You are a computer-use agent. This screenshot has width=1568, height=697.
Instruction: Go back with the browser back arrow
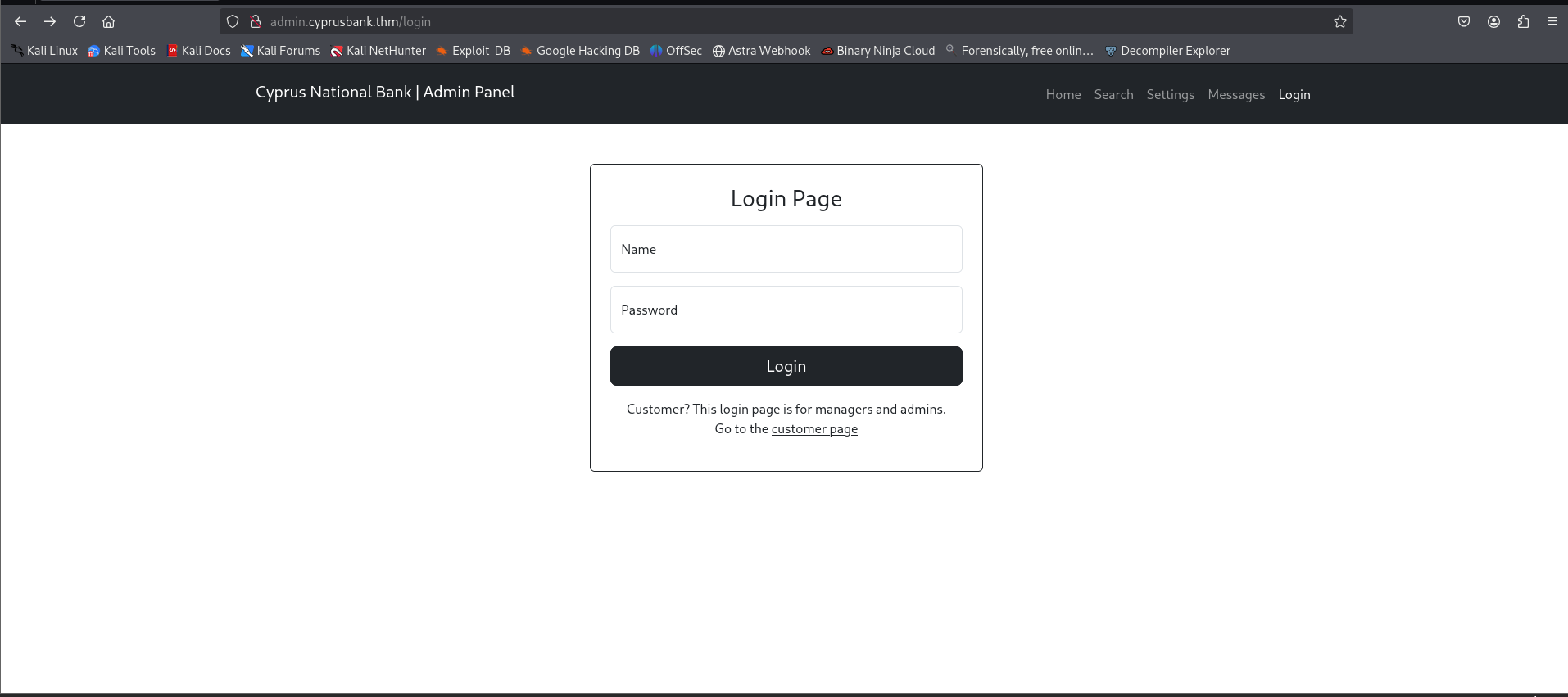pos(20,22)
